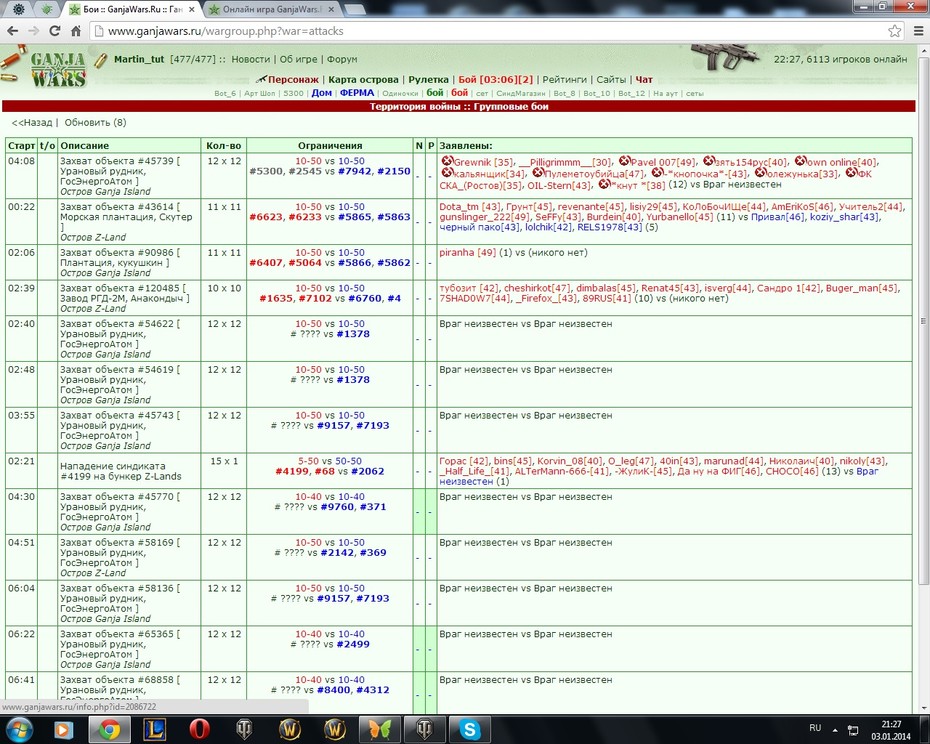Open the Рулетка menu item
The width and height of the screenshot is (930, 744).
(428, 80)
